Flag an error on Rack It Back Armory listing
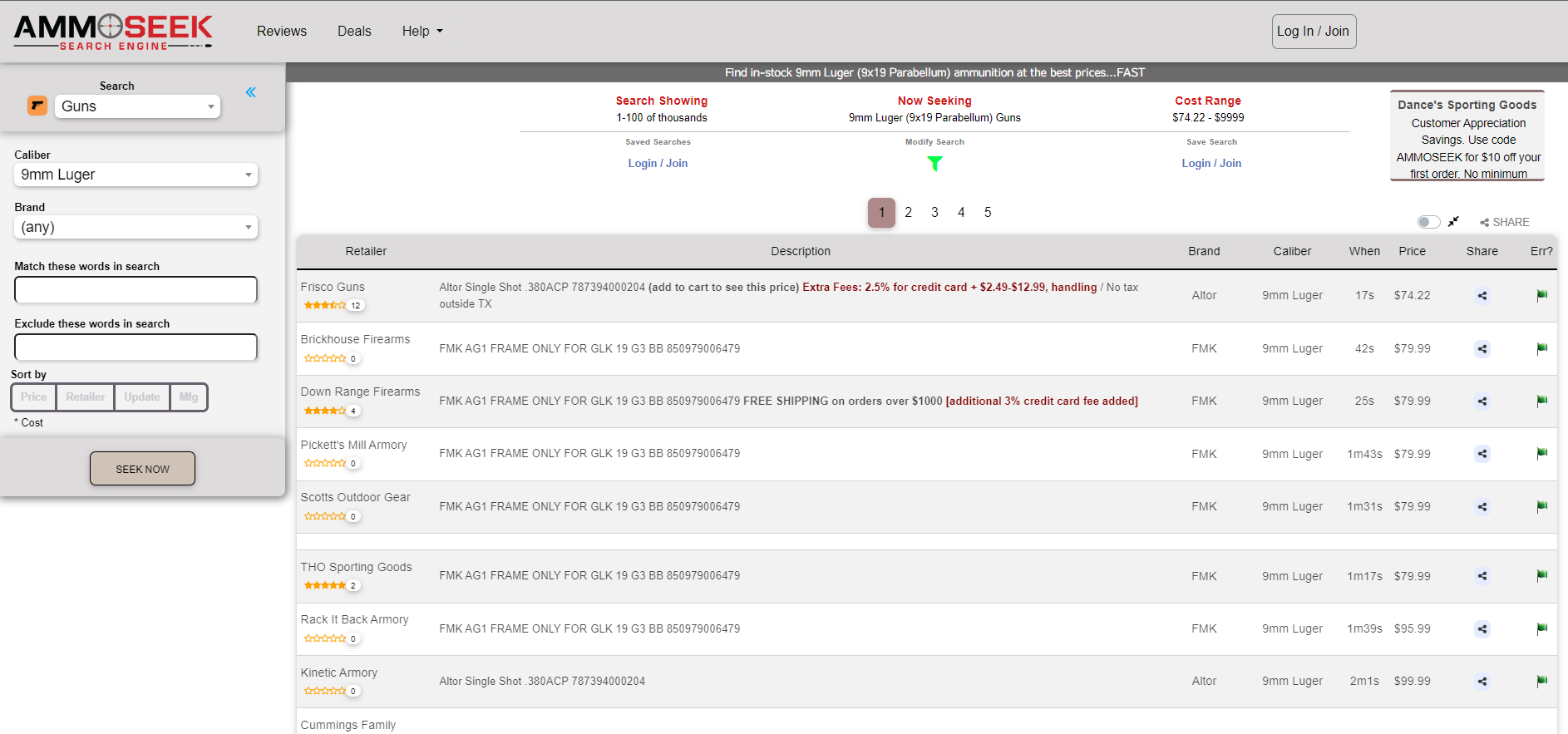Screen dimensions: 1568x734 [x=1542, y=628]
